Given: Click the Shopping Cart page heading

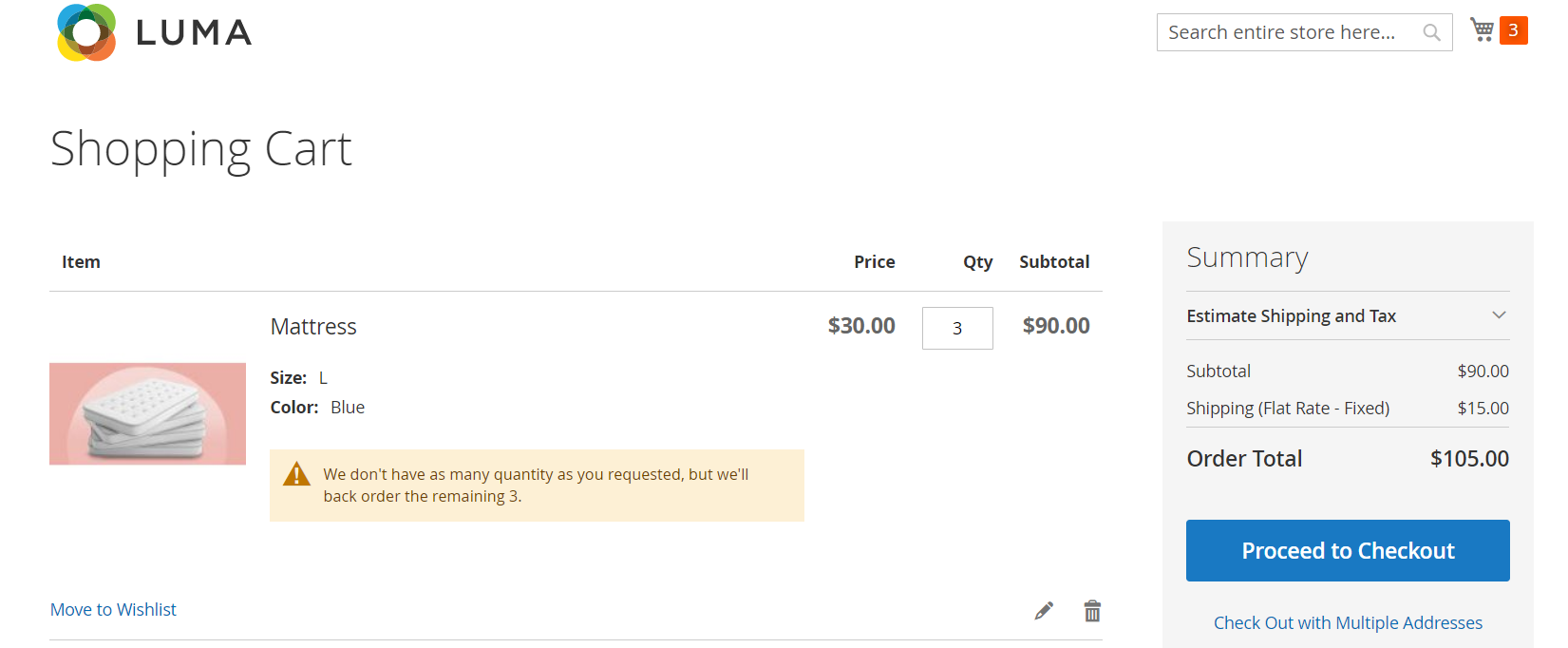Looking at the screenshot, I should click(201, 149).
